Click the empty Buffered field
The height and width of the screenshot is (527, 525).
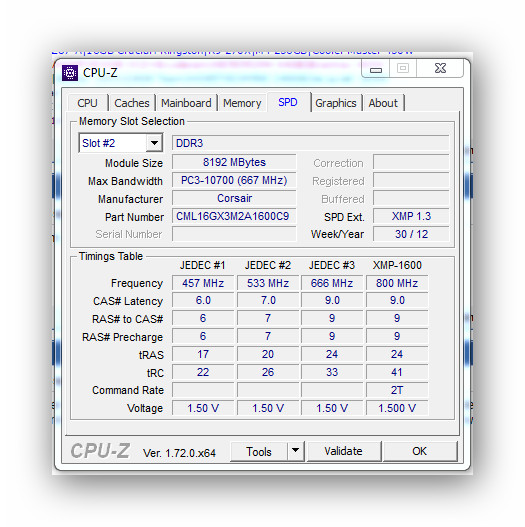point(411,198)
